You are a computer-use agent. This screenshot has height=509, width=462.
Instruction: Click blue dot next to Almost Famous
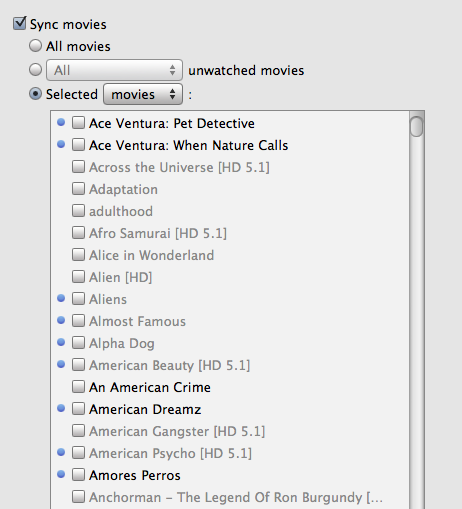61,320
